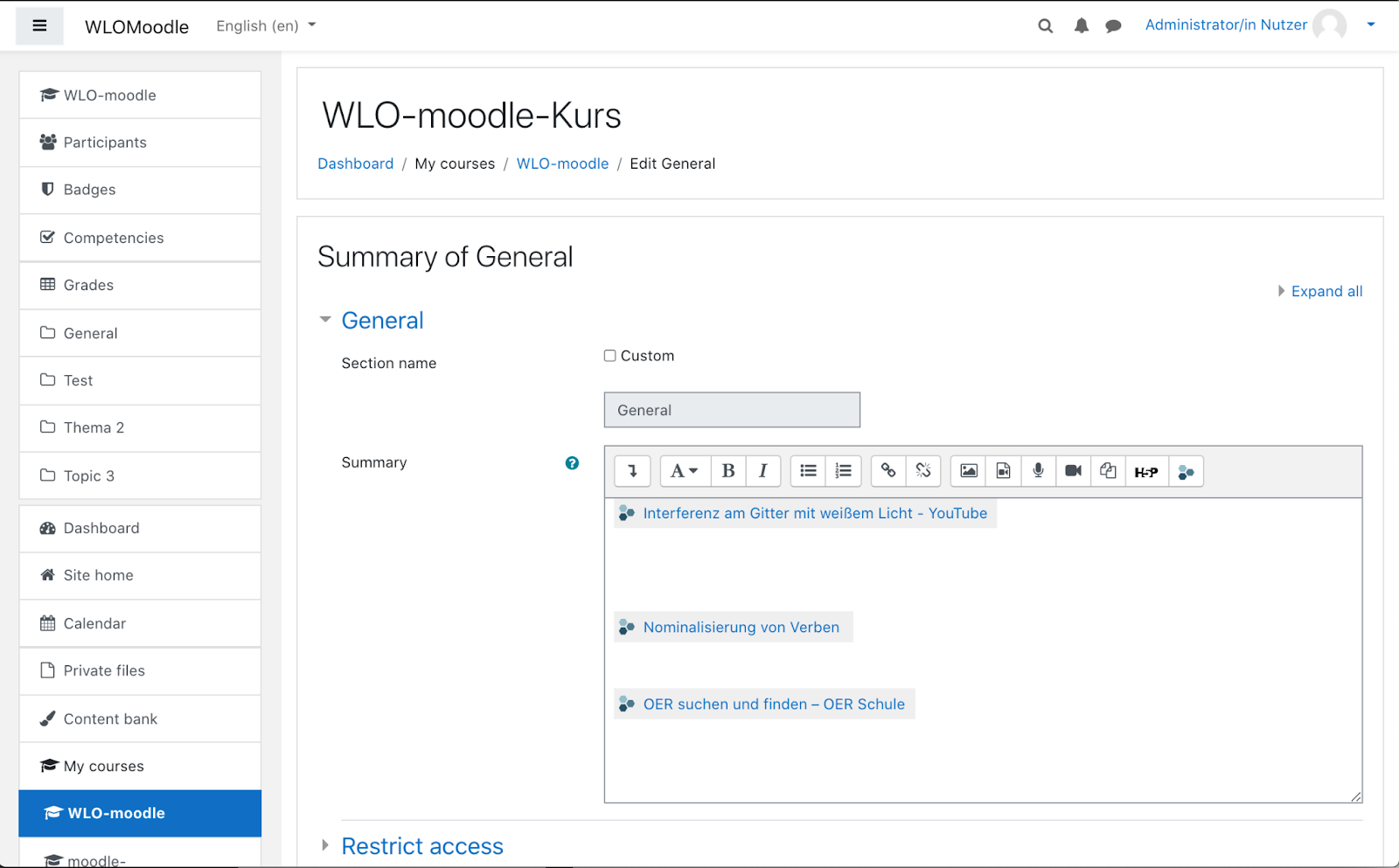Open the search magnifier icon
Screen dimensions: 1399x868
1045,26
